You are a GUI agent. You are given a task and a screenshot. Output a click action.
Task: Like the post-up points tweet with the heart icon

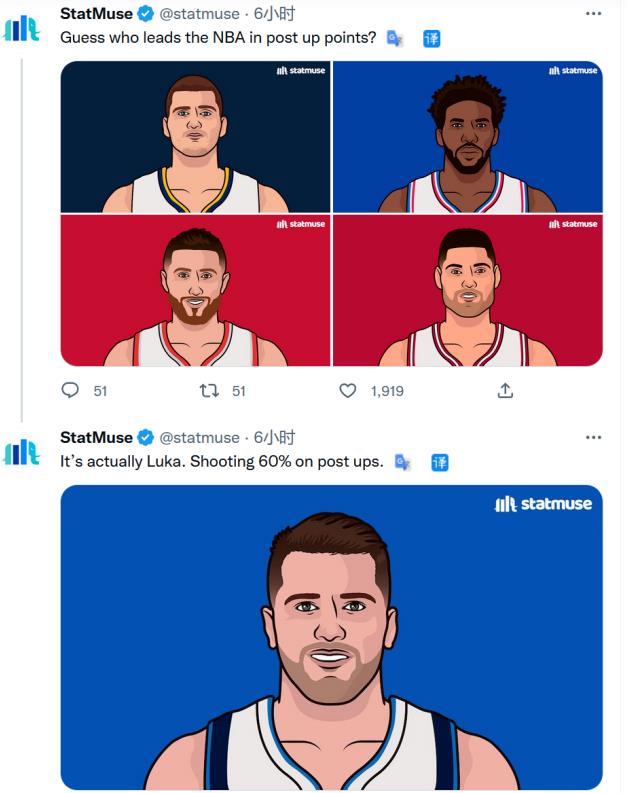point(347,390)
